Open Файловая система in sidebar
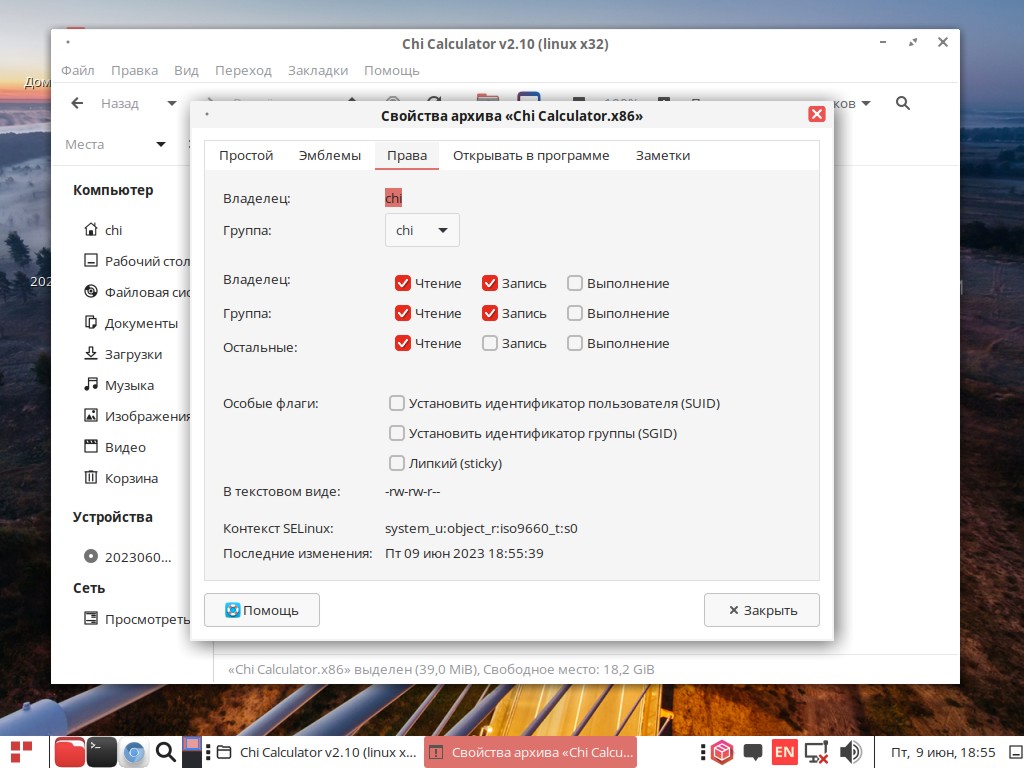 [x=136, y=292]
